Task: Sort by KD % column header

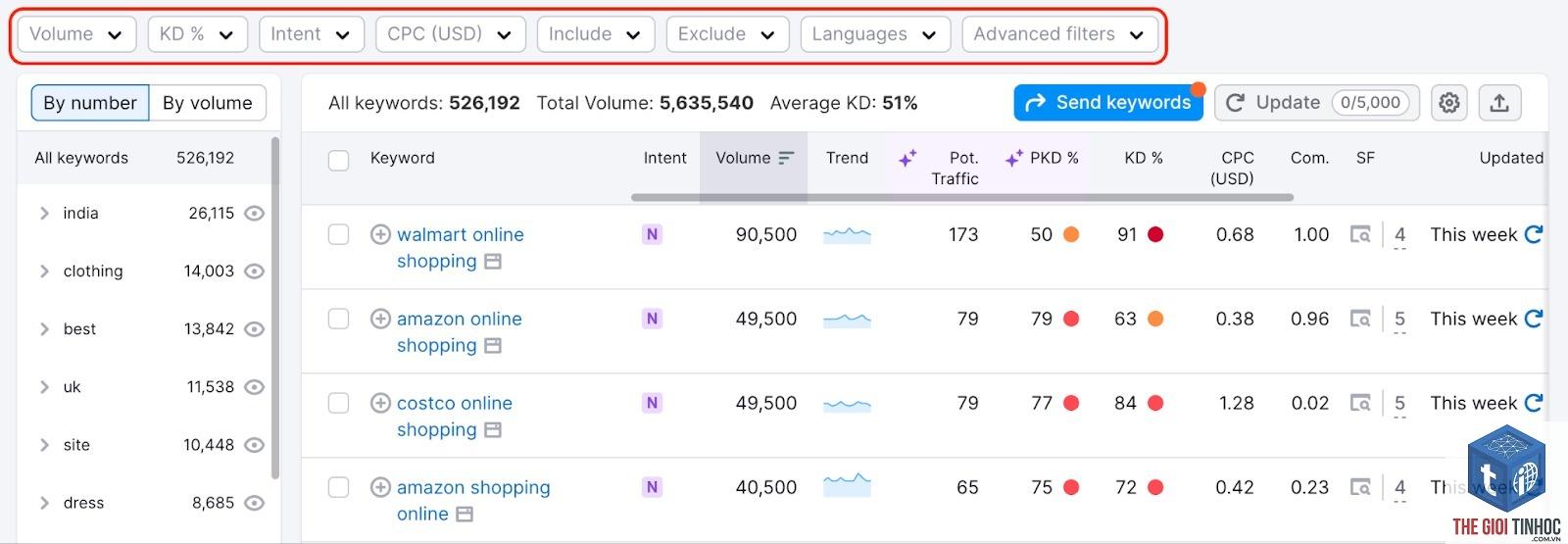Action: pyautogui.click(x=1144, y=158)
